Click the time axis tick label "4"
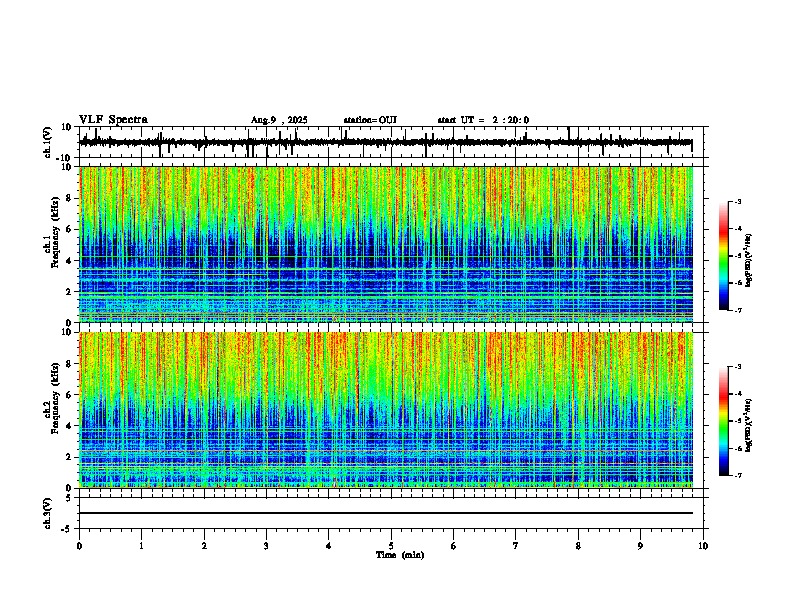This screenshot has width=792, height=612. [x=329, y=546]
